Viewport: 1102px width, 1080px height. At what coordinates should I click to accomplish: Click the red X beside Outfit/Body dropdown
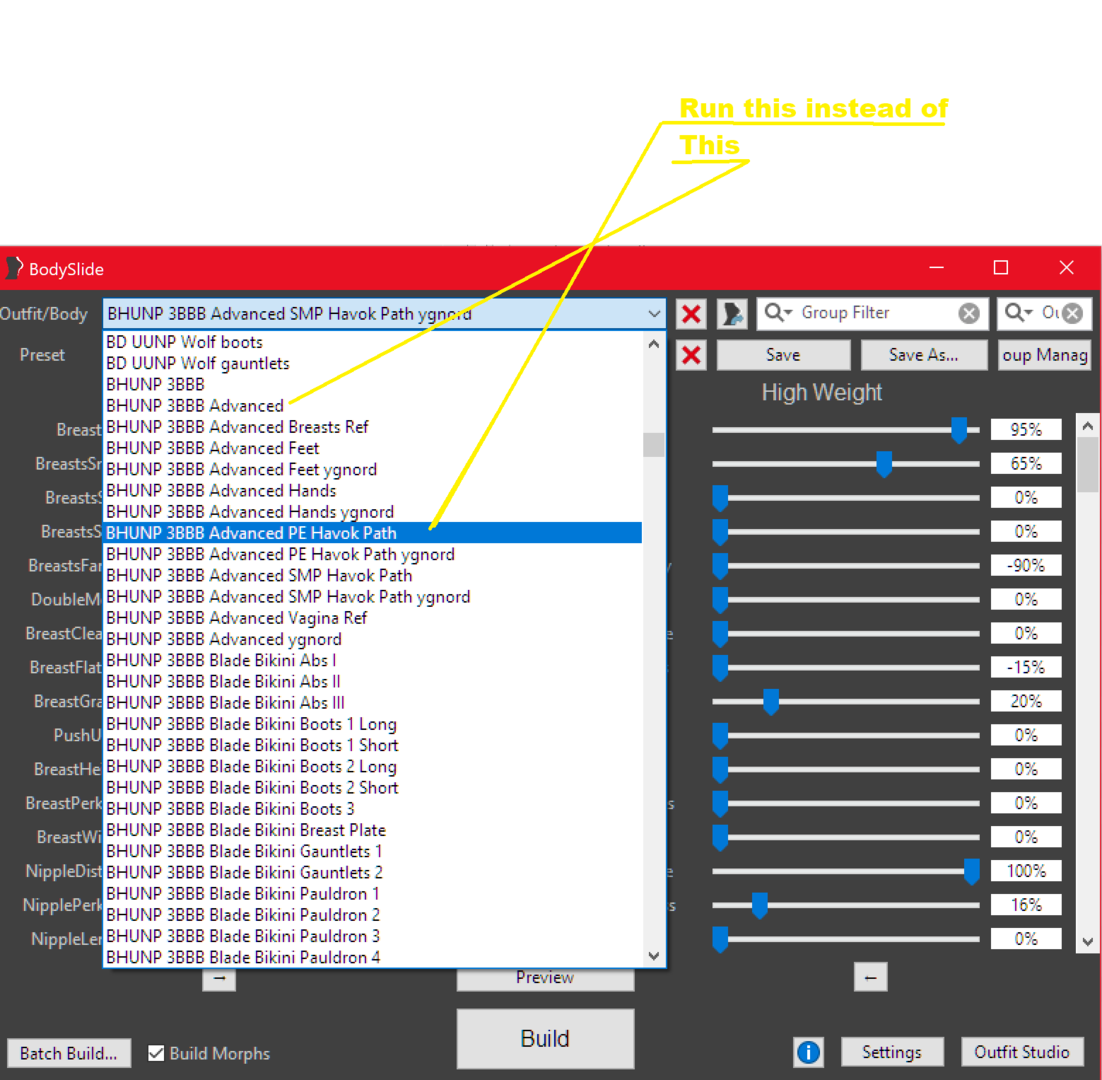[x=691, y=313]
